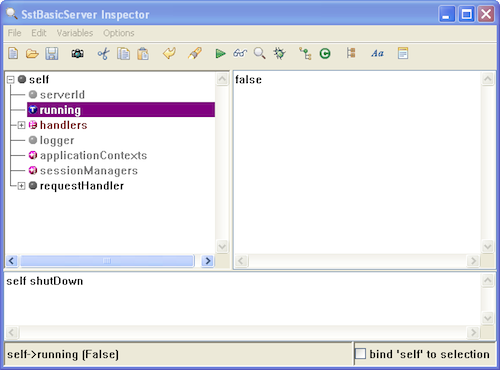500x370 pixels.
Task: Select the handlers variable label
Action: [x=64, y=125]
